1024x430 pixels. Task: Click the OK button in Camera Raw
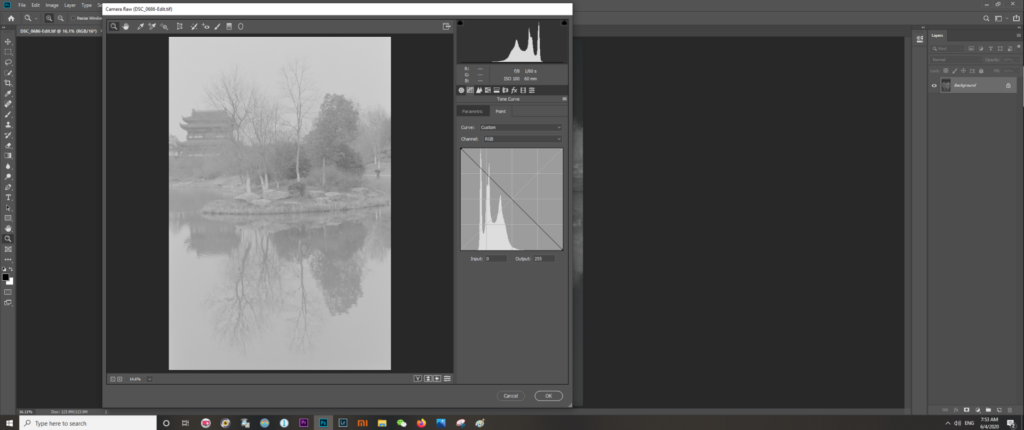click(549, 396)
